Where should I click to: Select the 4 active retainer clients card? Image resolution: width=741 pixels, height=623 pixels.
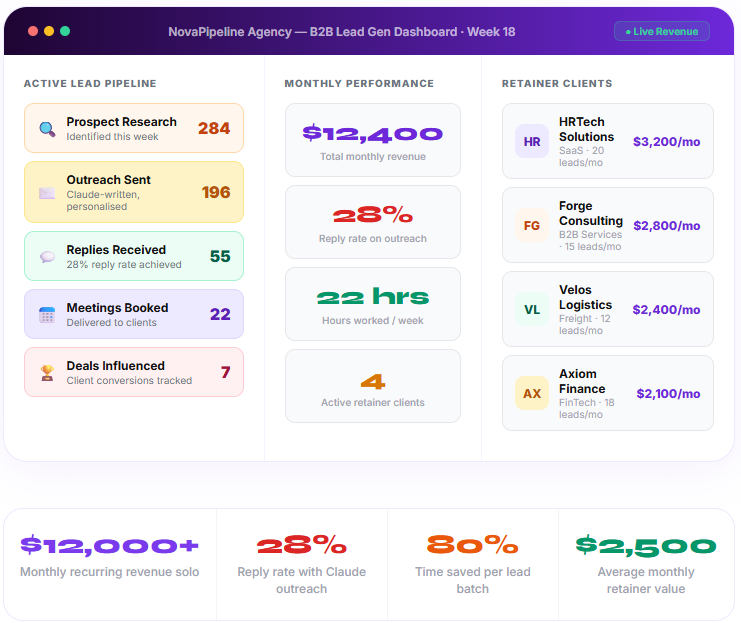tap(373, 386)
